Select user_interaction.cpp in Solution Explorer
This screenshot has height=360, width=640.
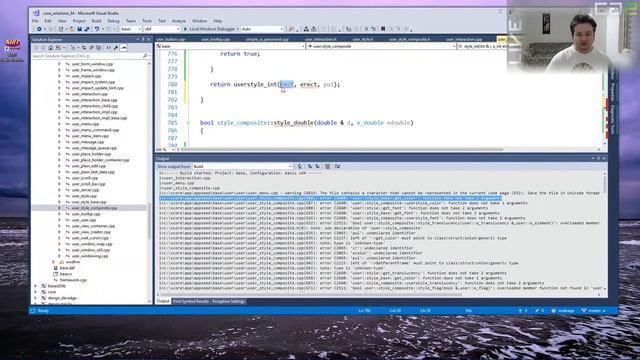coord(89,94)
